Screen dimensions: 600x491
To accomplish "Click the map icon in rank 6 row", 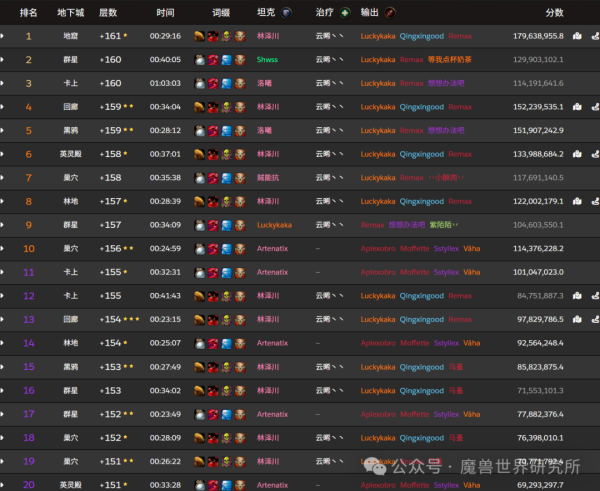I will (577, 154).
